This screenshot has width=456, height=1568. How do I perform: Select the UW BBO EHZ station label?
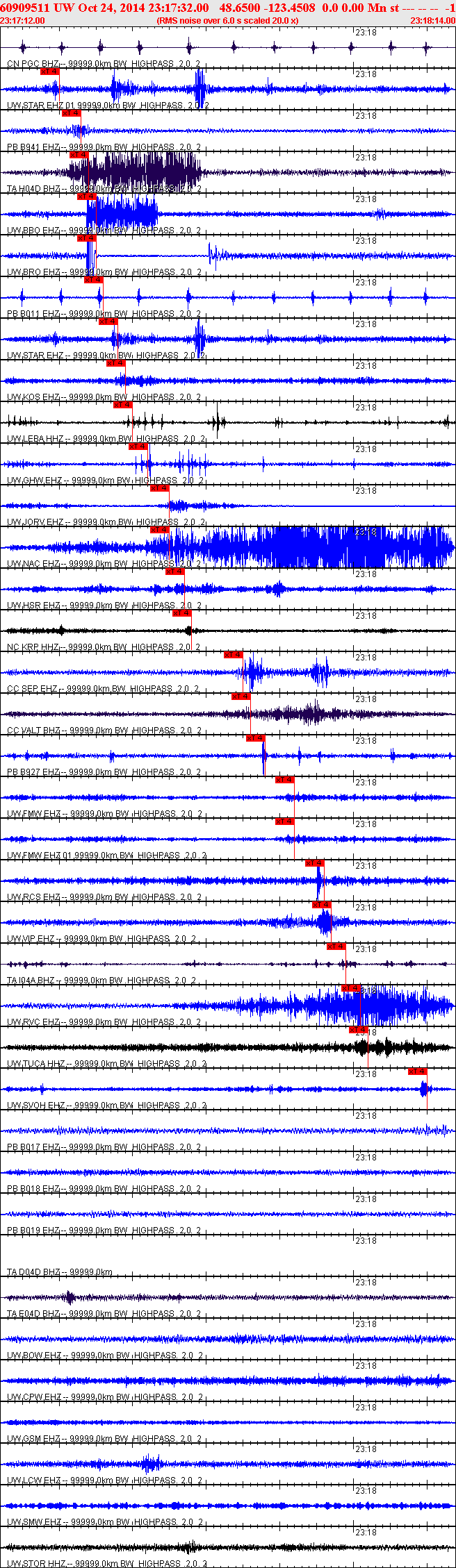click(x=104, y=231)
